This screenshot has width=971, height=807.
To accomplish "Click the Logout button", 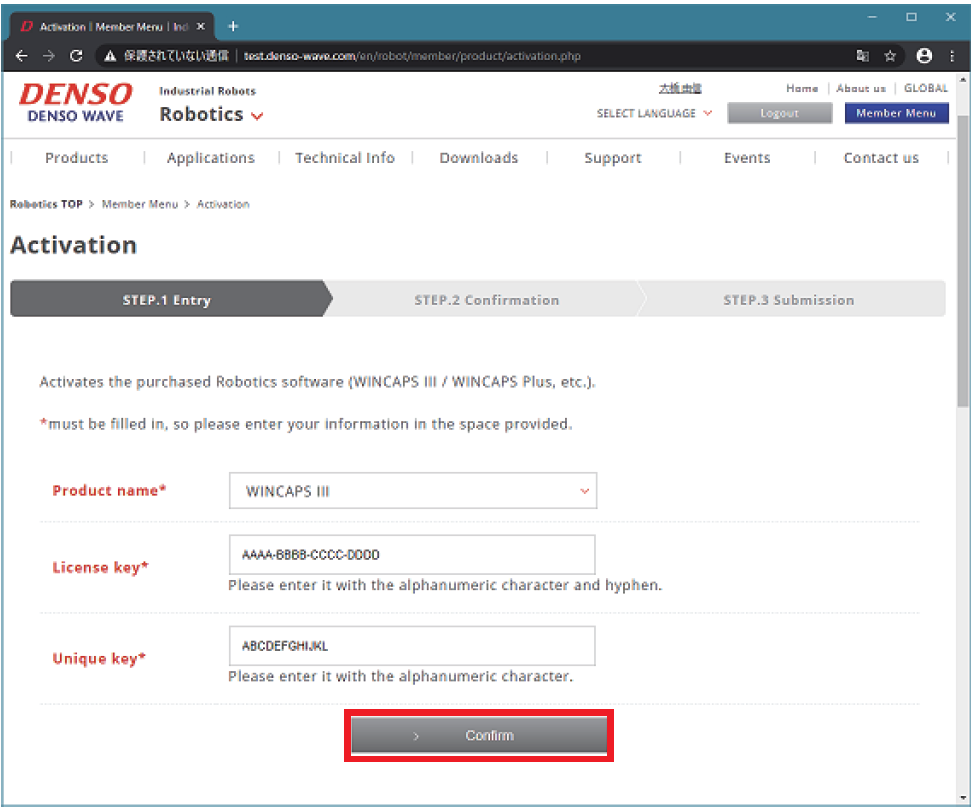I will coord(779,113).
